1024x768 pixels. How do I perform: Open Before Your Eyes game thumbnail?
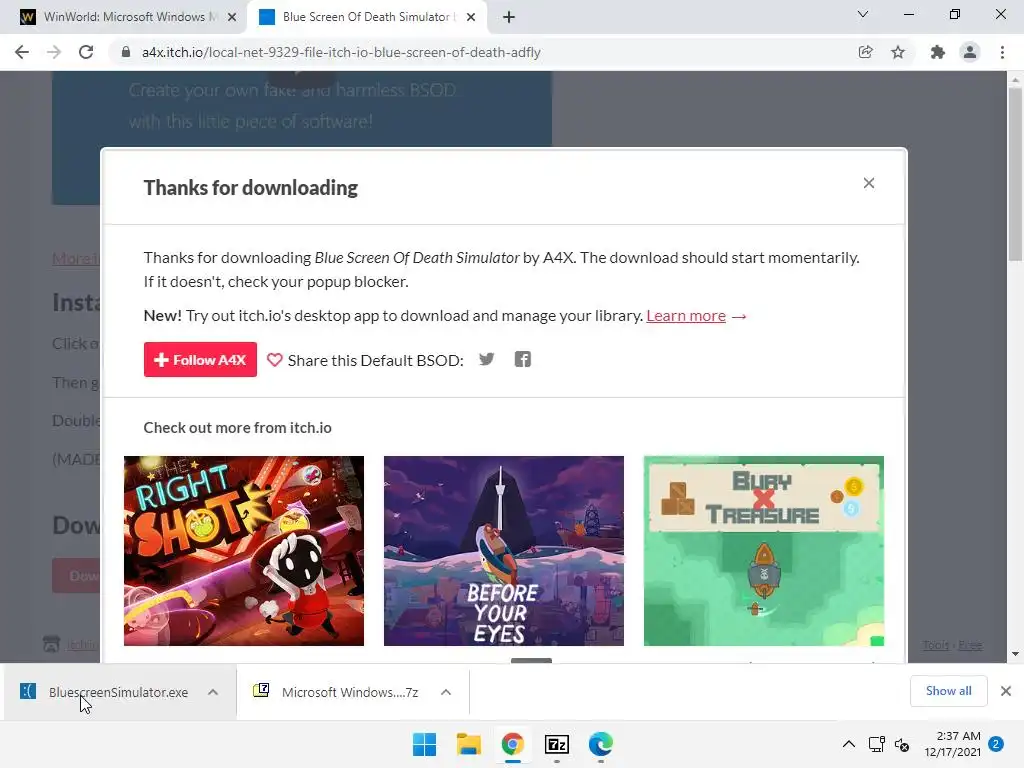(504, 551)
